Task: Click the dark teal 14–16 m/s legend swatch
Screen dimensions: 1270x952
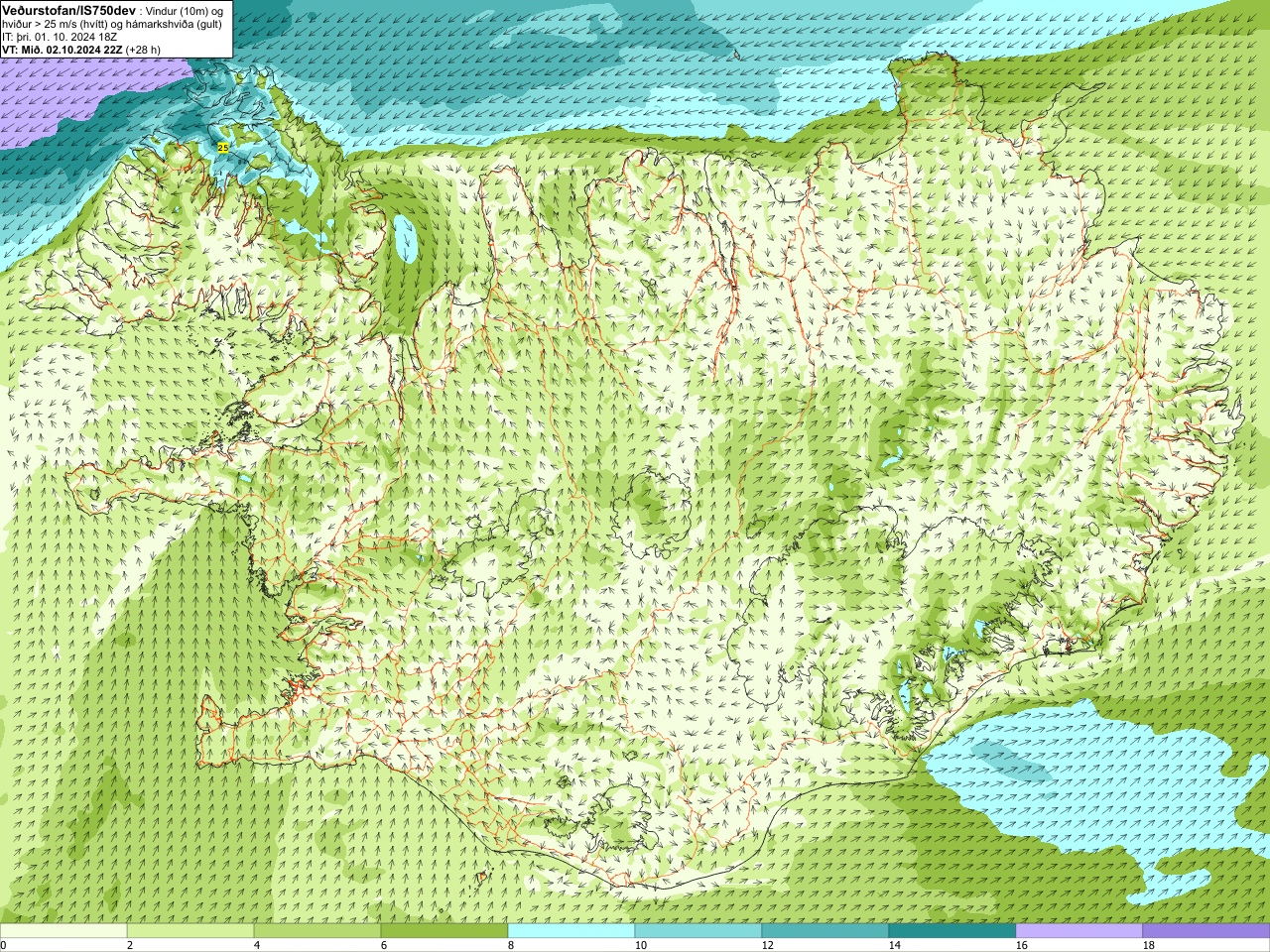Action: click(x=952, y=931)
